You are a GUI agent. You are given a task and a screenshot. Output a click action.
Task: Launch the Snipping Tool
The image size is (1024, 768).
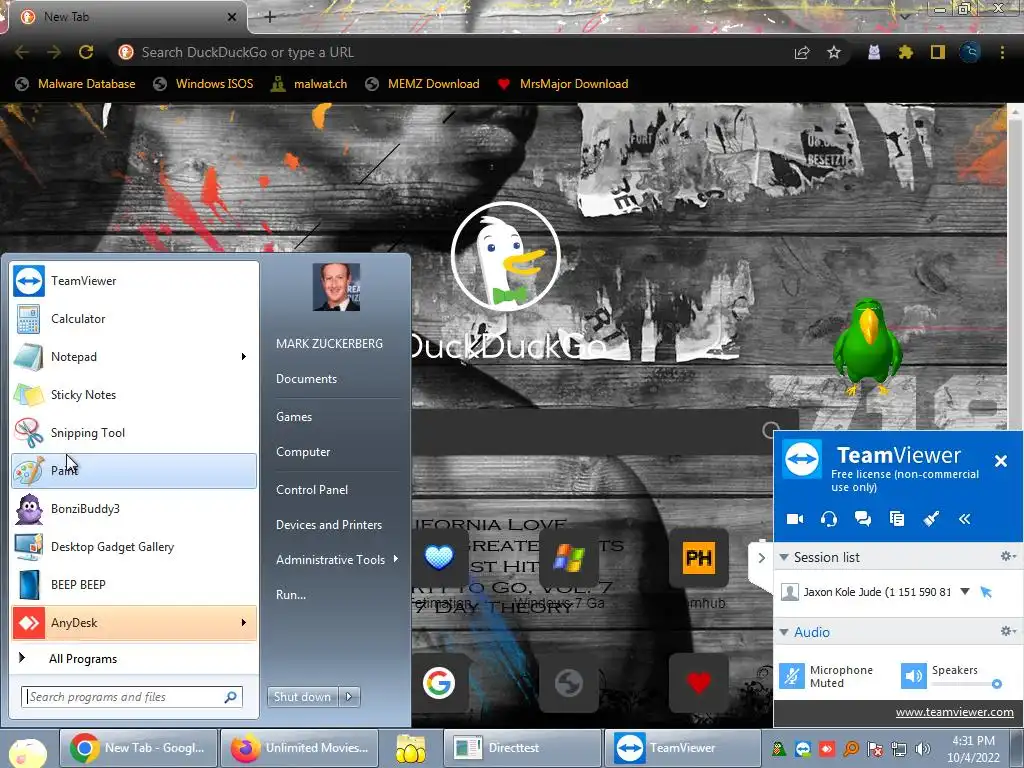tap(134, 432)
